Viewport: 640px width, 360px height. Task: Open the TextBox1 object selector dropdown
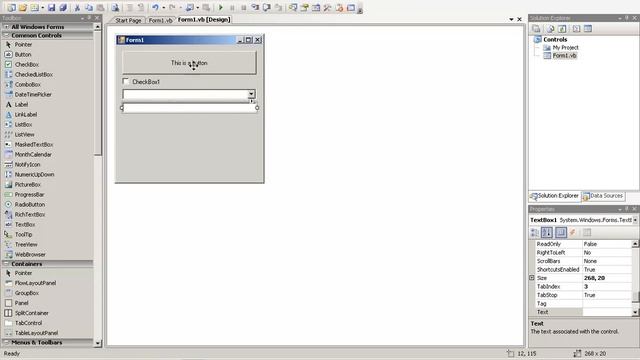(x=635, y=220)
